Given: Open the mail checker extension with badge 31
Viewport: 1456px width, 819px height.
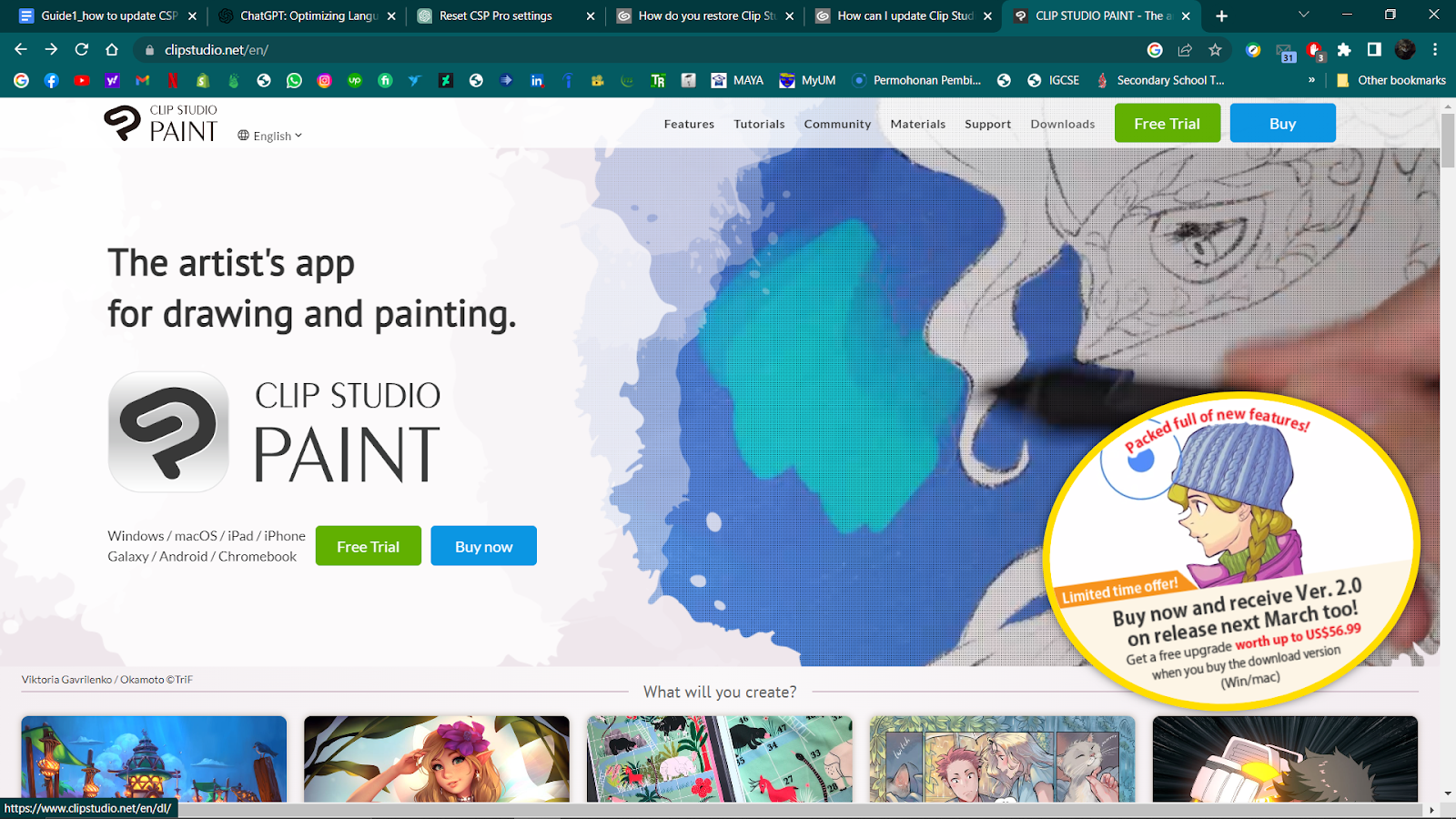Looking at the screenshot, I should point(1285,53).
